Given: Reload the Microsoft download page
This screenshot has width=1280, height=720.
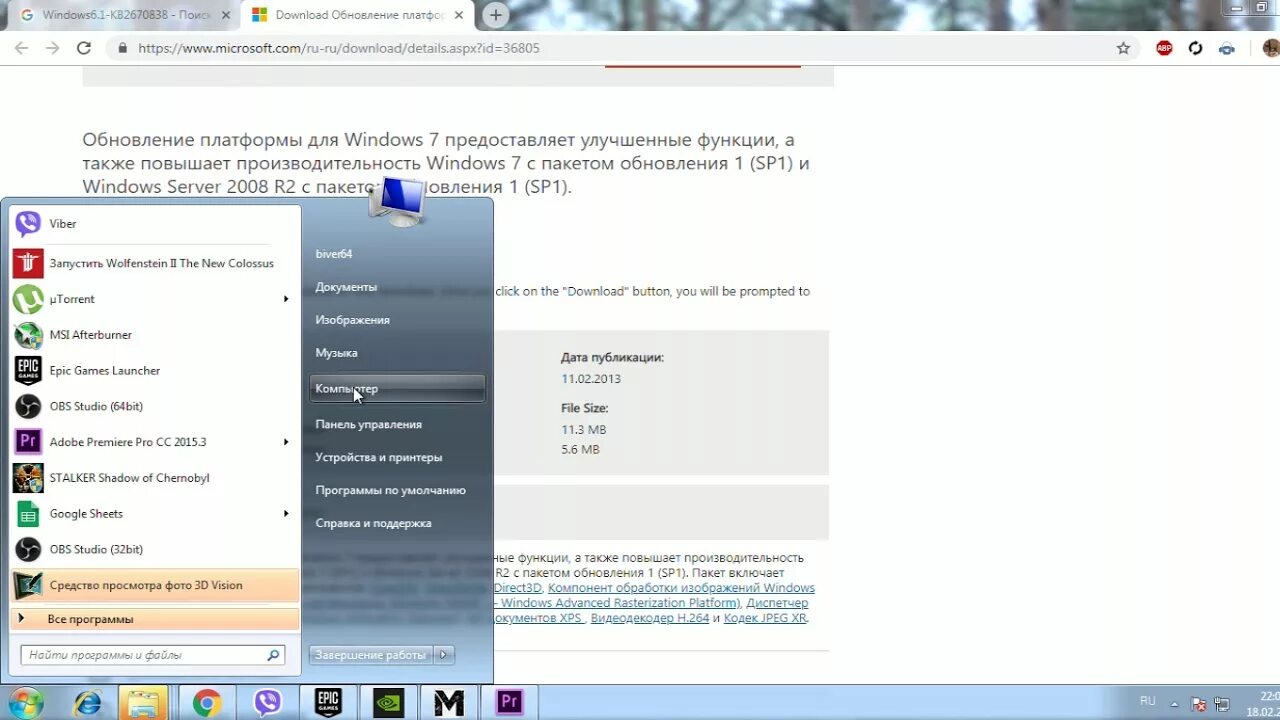Looking at the screenshot, I should 84,48.
